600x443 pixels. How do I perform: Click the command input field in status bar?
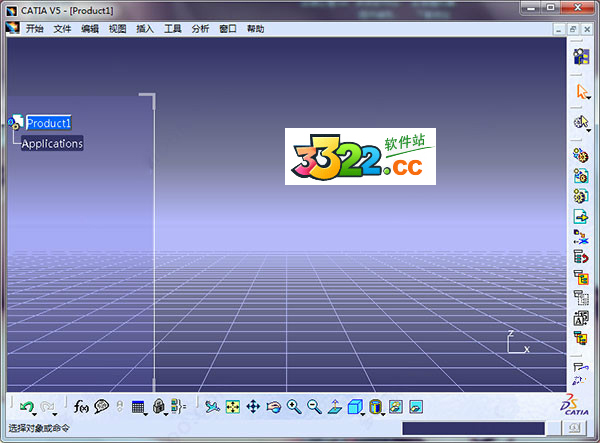coord(473,428)
